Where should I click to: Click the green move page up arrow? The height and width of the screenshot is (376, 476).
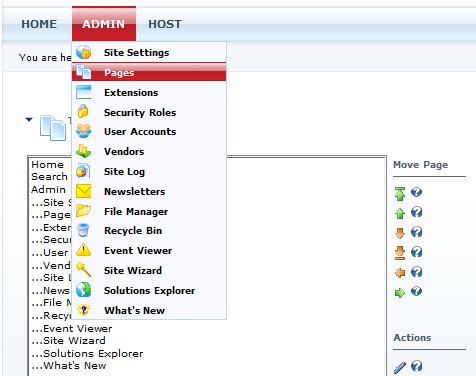coord(400,213)
